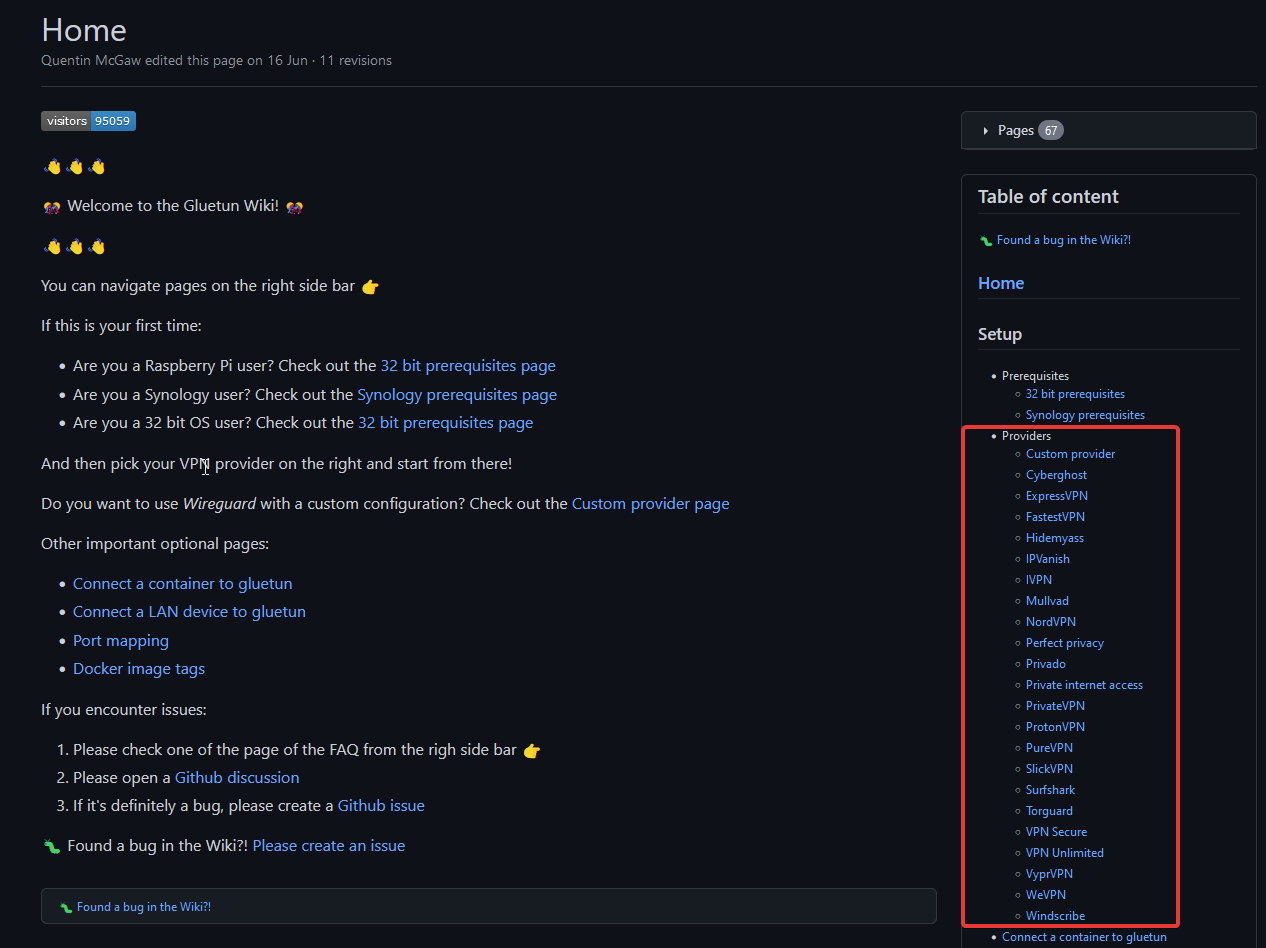Go to the Surfshark provider page

pyautogui.click(x=1050, y=790)
